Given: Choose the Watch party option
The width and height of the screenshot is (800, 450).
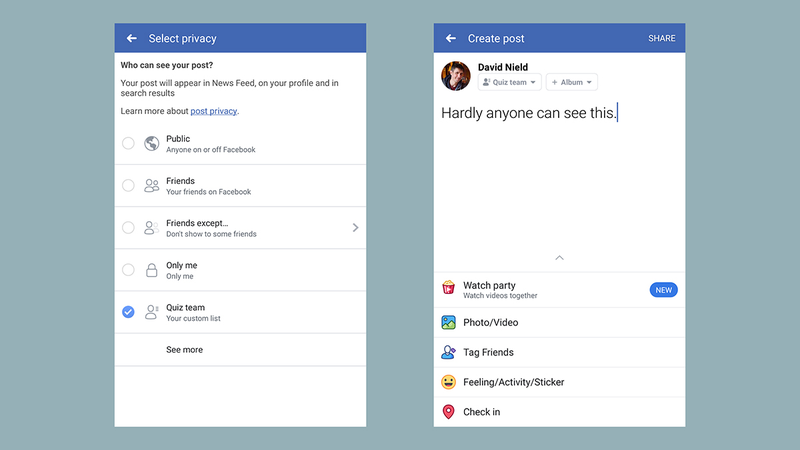Looking at the screenshot, I should click(559, 290).
